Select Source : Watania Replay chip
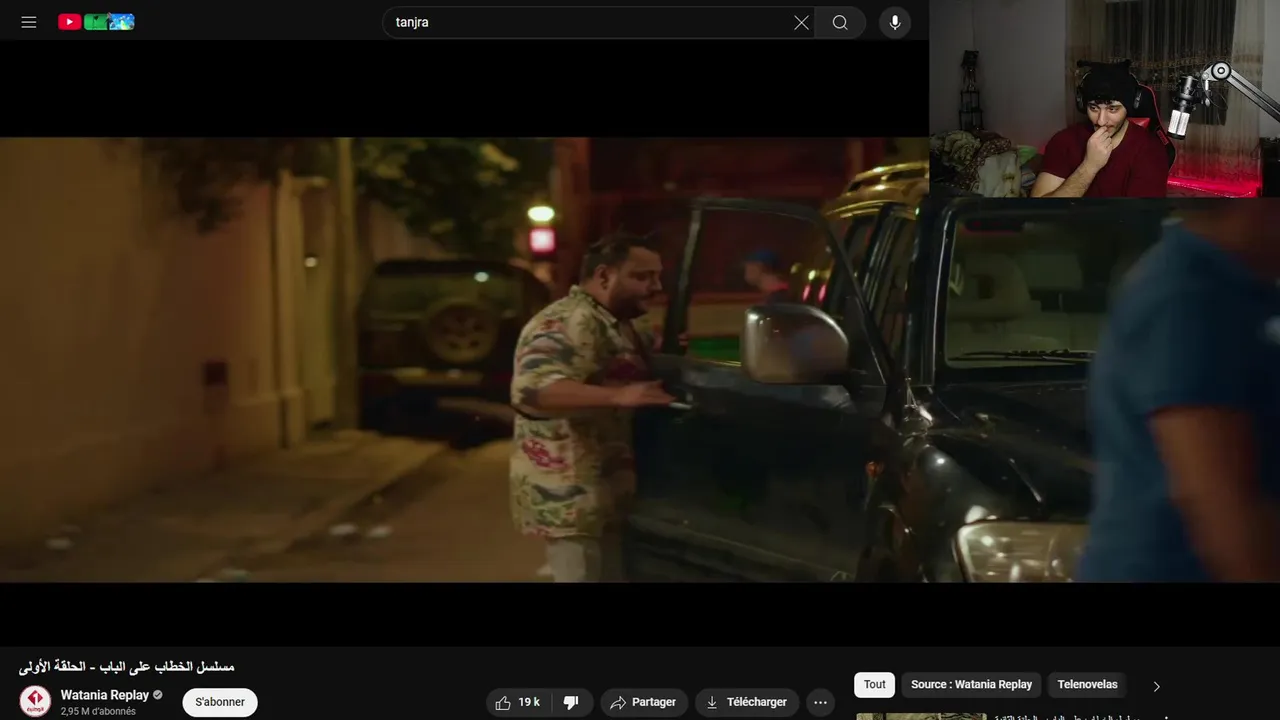This screenshot has height=720, width=1280. pos(971,685)
